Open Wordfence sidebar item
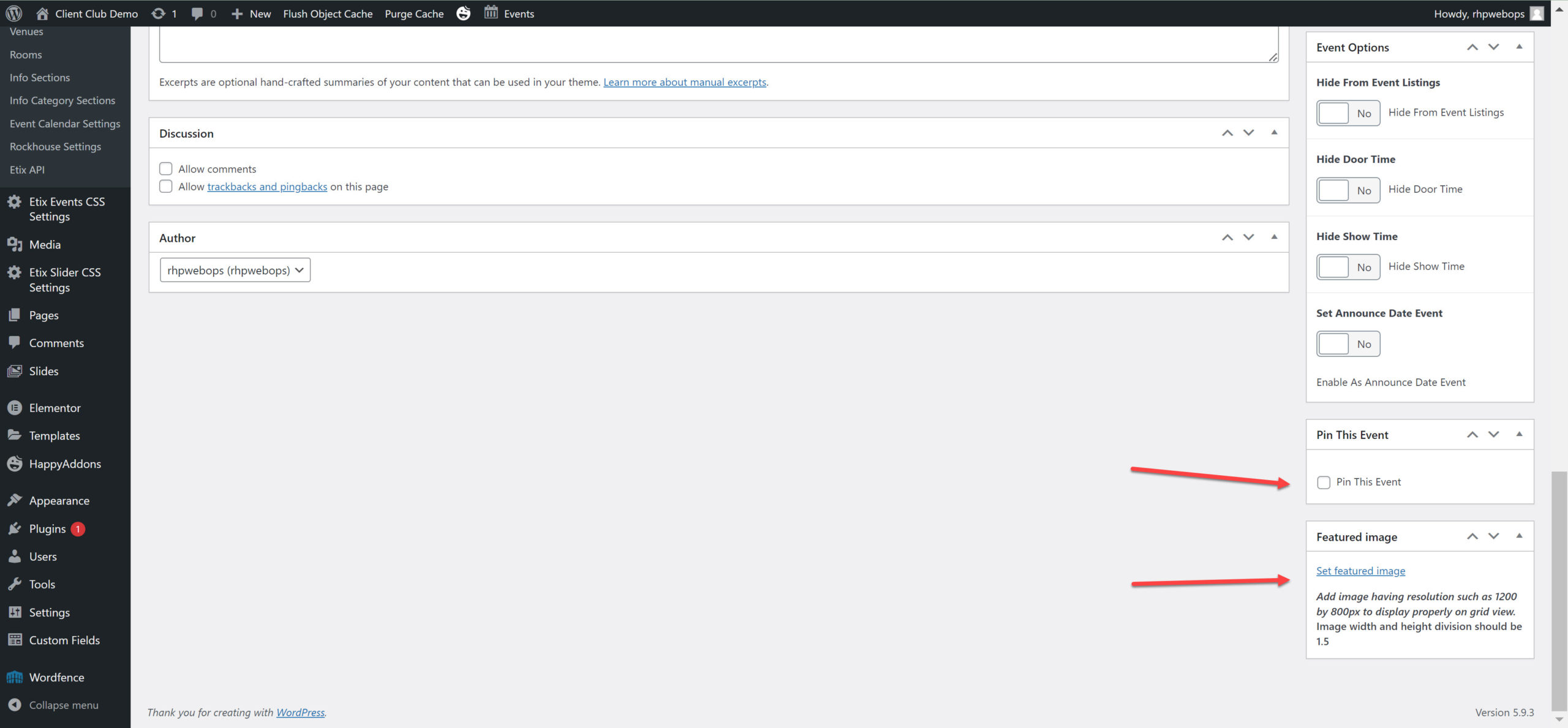 click(x=56, y=677)
